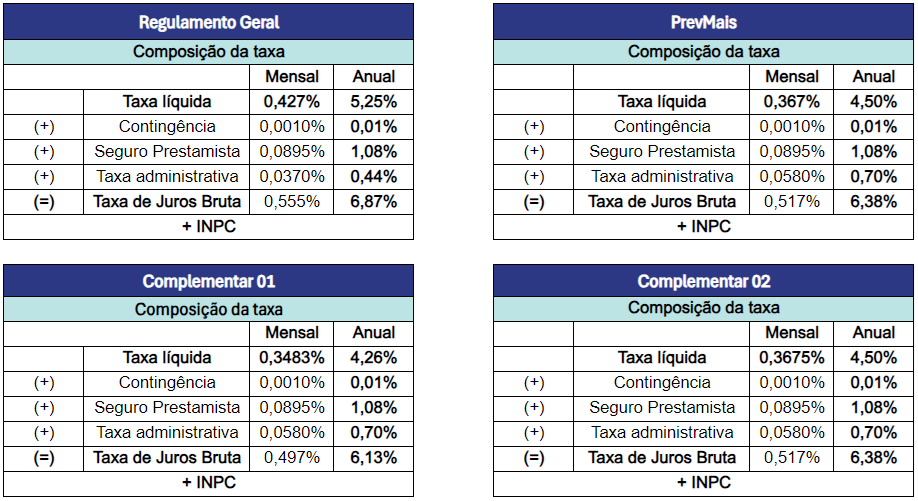Click the 0,367% monthly rate in PrevMais
Screen dimensions: 918x501
click(x=791, y=101)
